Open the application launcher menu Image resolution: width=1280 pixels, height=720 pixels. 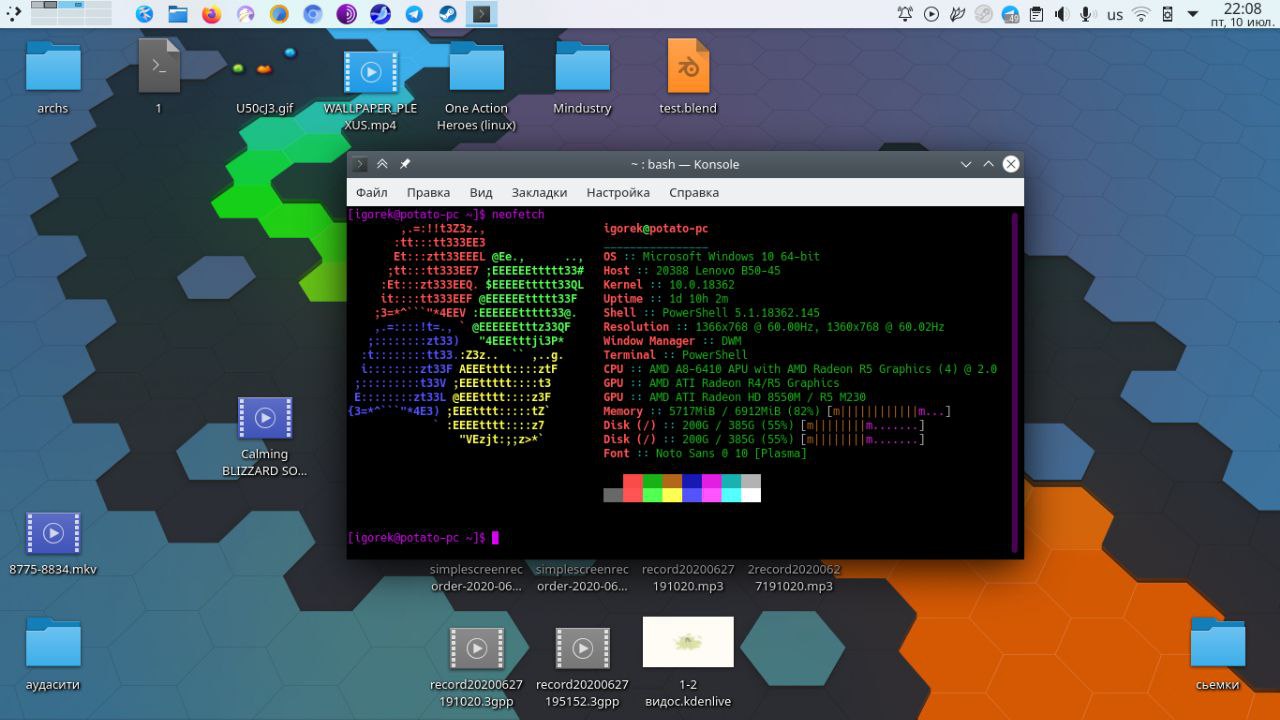pyautogui.click(x=13, y=14)
